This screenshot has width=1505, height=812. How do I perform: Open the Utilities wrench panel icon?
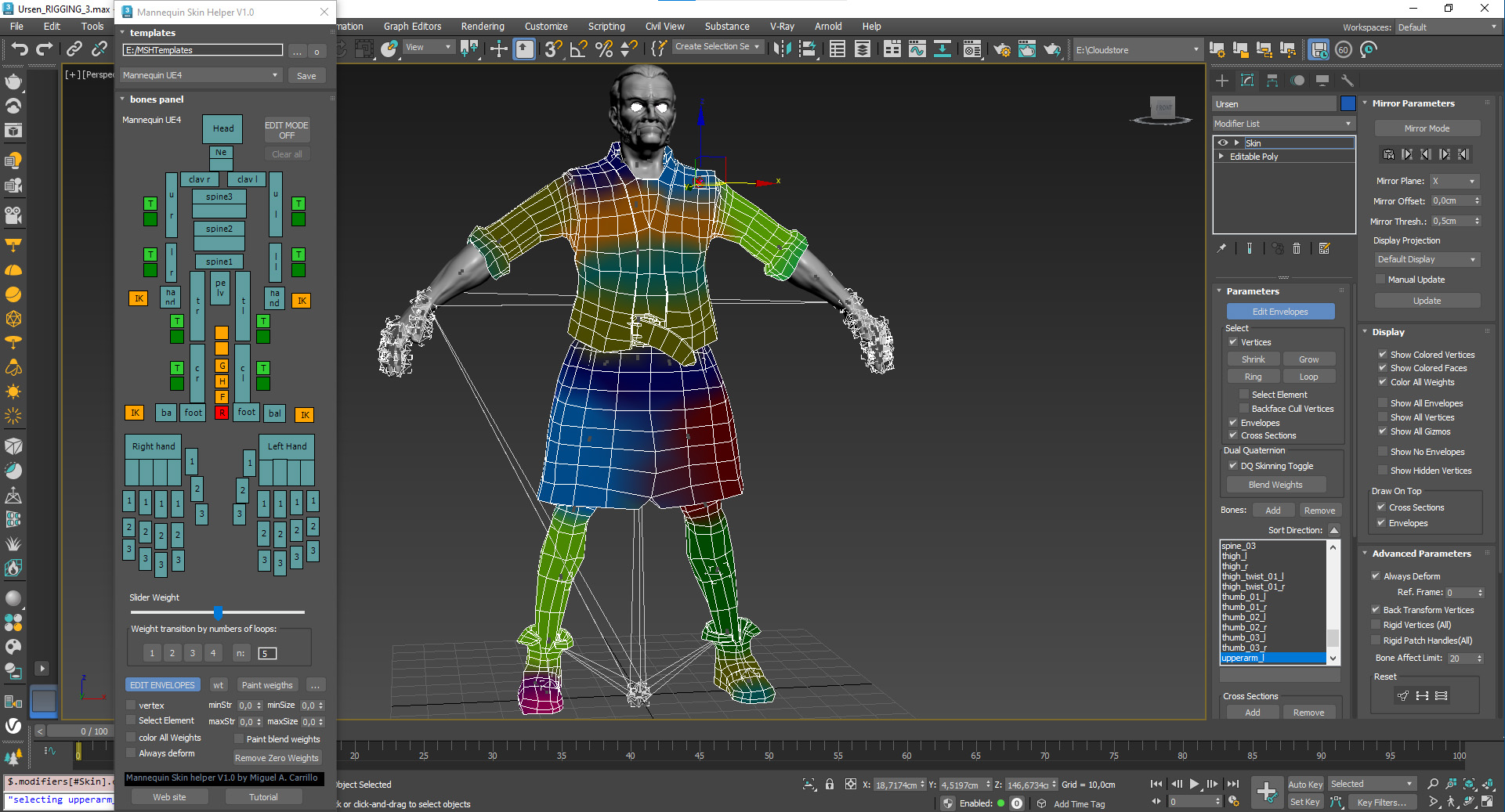coord(1348,81)
